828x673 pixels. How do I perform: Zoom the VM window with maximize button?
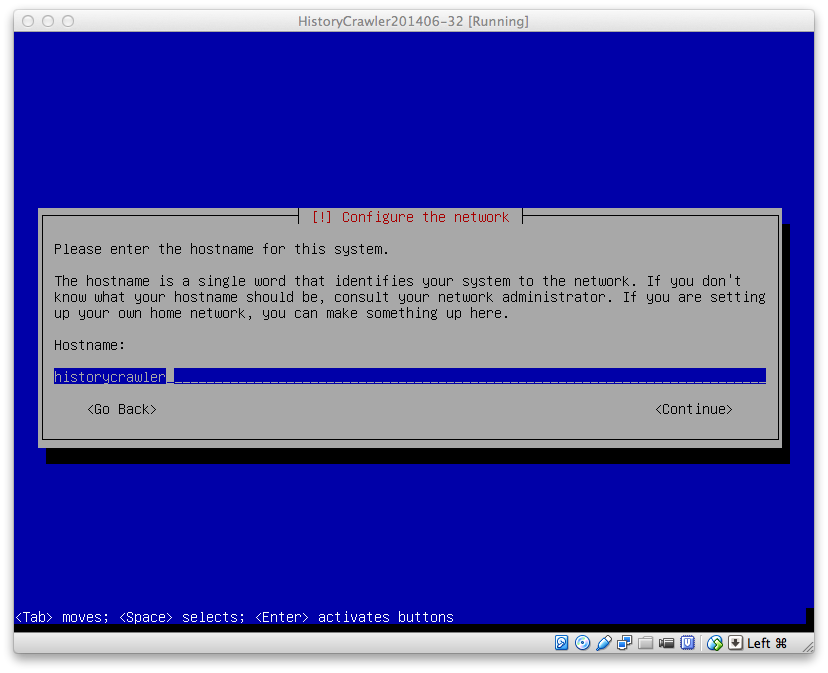click(x=68, y=21)
